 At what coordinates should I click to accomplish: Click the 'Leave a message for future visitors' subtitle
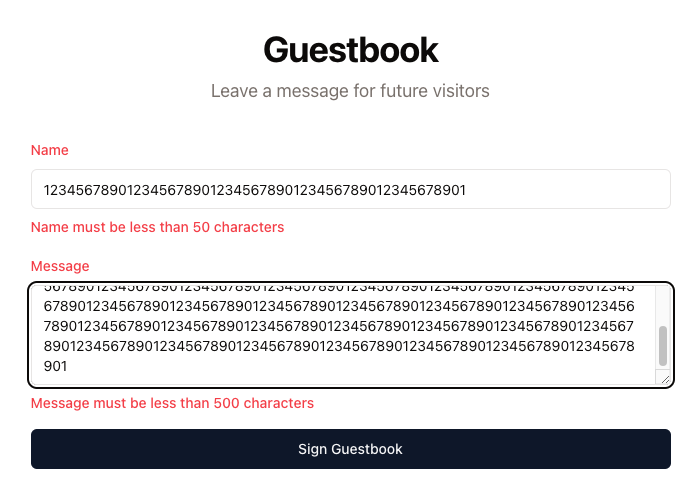click(350, 91)
